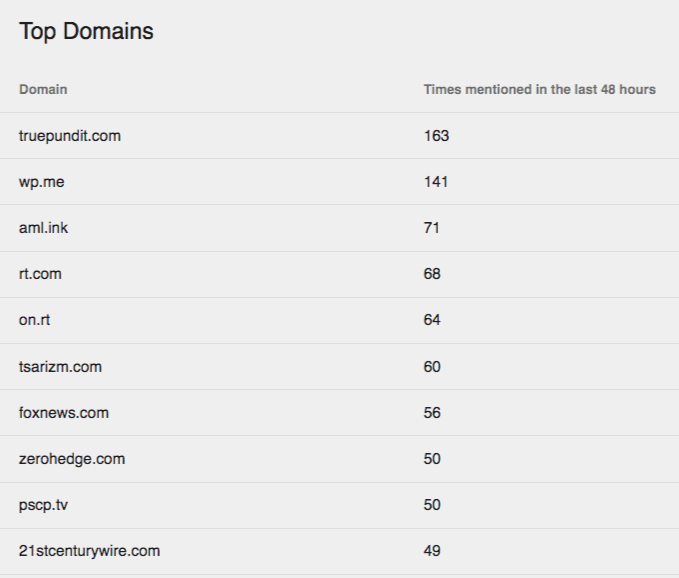679x578 pixels.
Task: Select the 141 mention count for wp.me
Action: (436, 182)
